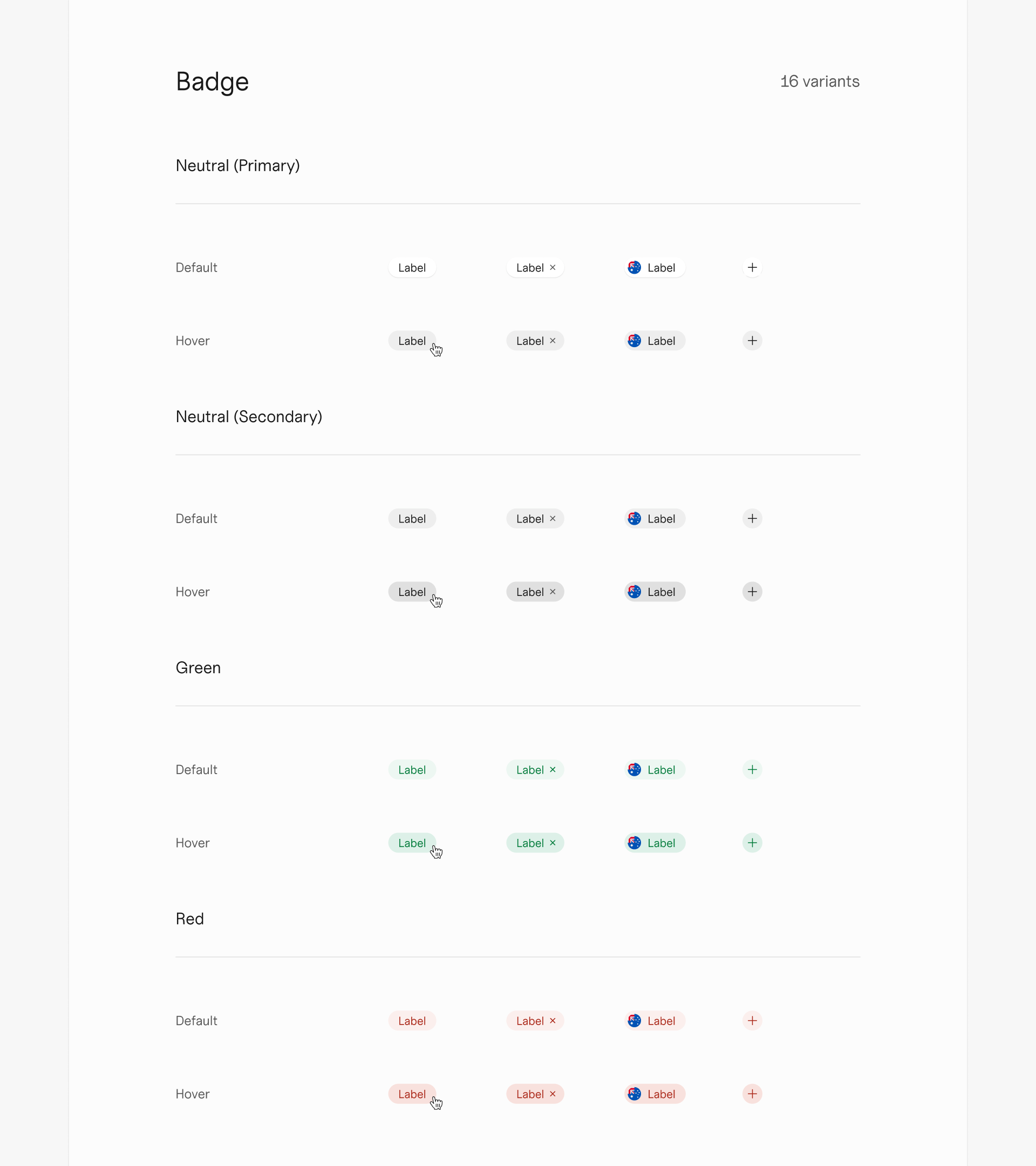Click the "Neutral (Secondary)" section heading
1036x1166 pixels.
click(249, 416)
